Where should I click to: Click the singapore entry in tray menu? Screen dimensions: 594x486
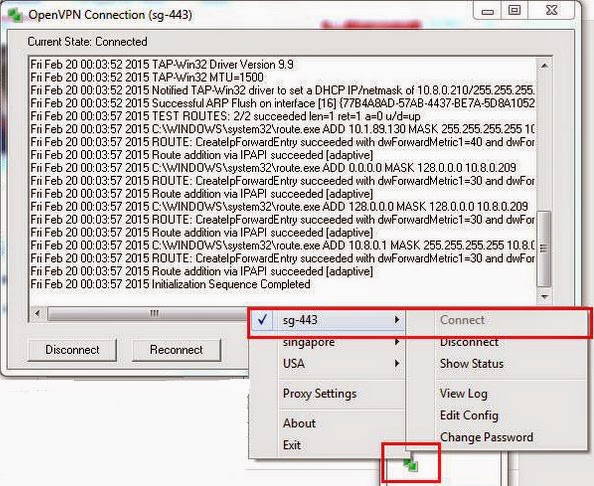[309, 342]
